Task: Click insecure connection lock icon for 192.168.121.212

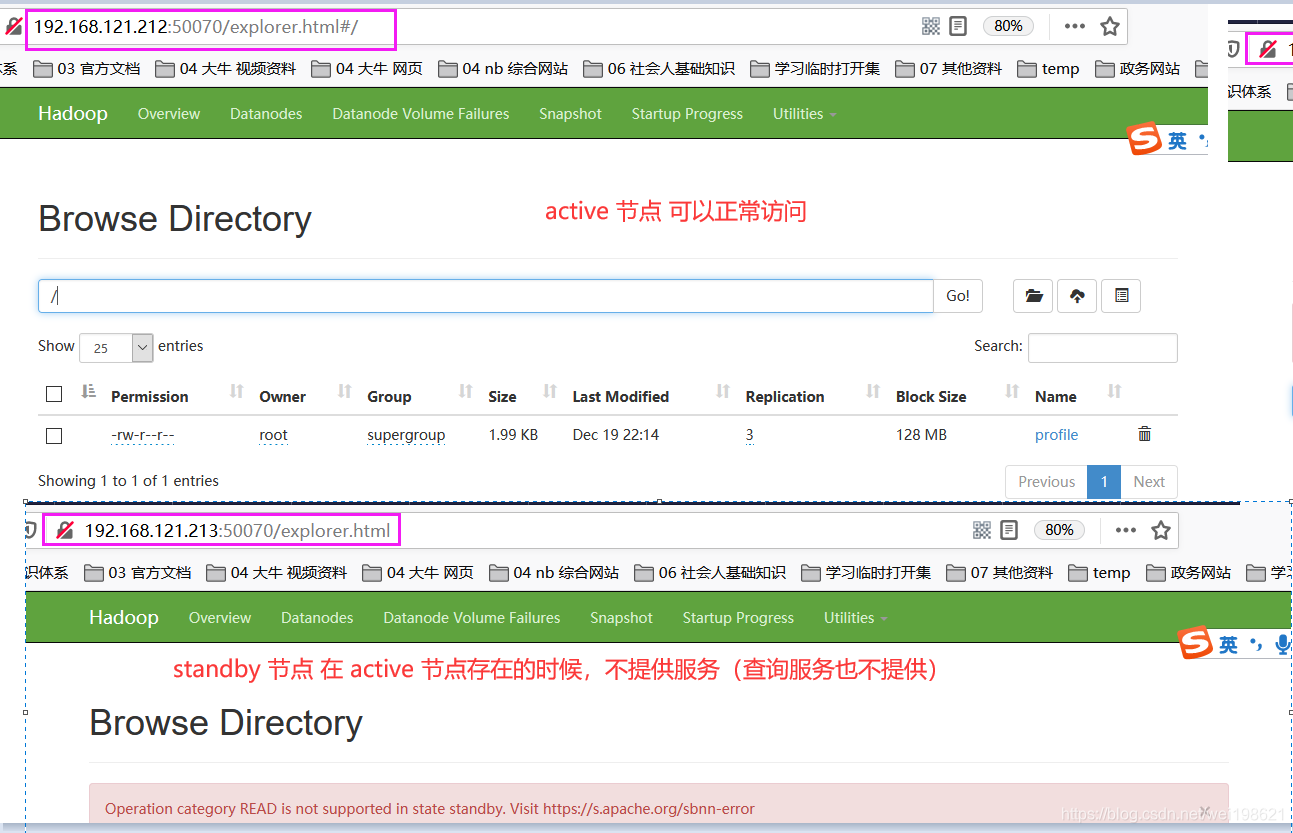Action: tap(14, 27)
